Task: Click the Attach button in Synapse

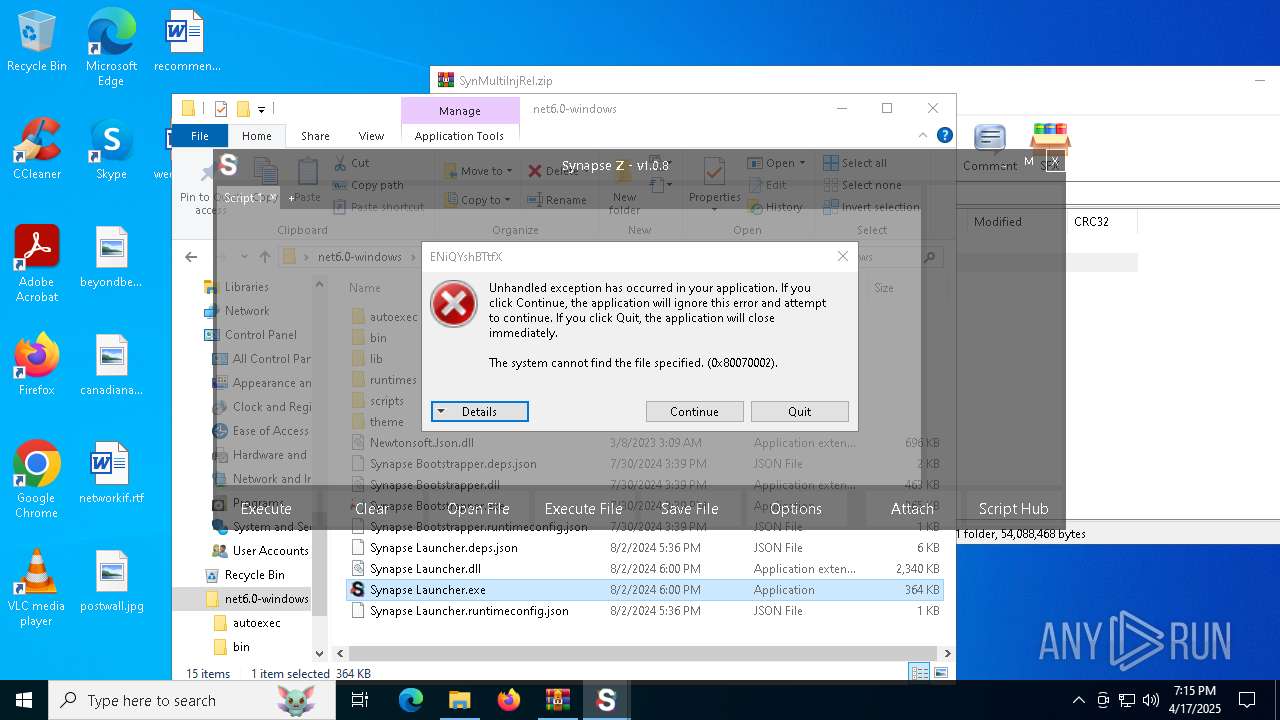Action: 912,509
